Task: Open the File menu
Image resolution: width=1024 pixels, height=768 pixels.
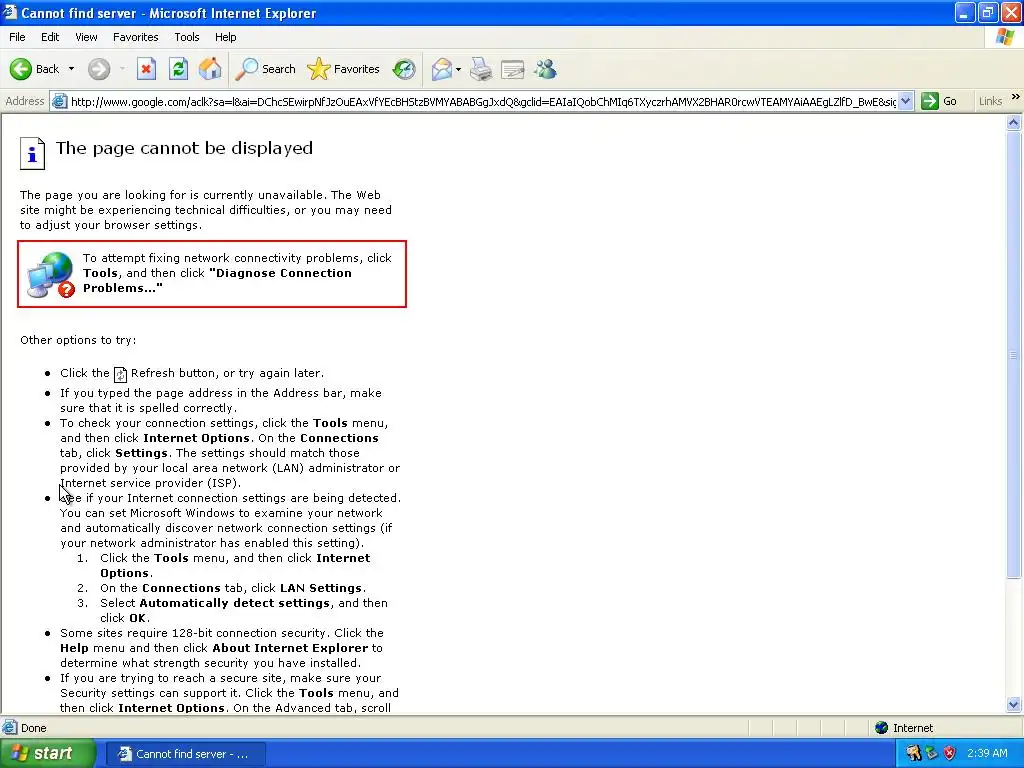Action: tap(17, 37)
